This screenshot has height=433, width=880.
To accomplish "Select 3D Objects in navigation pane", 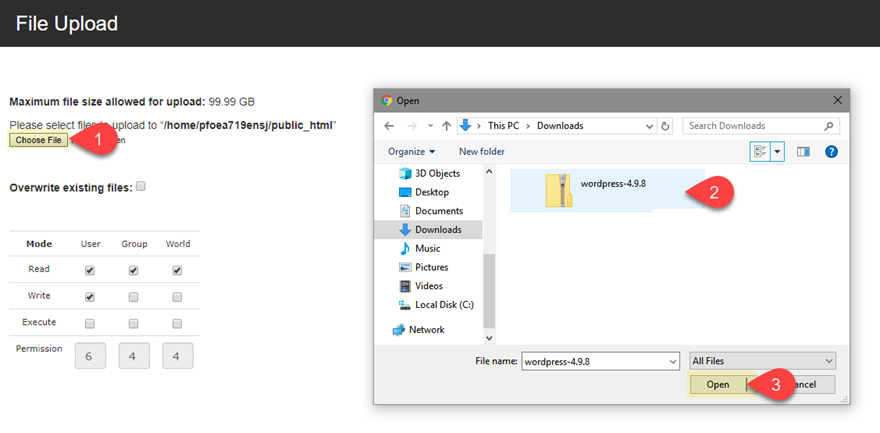I will [x=429, y=173].
